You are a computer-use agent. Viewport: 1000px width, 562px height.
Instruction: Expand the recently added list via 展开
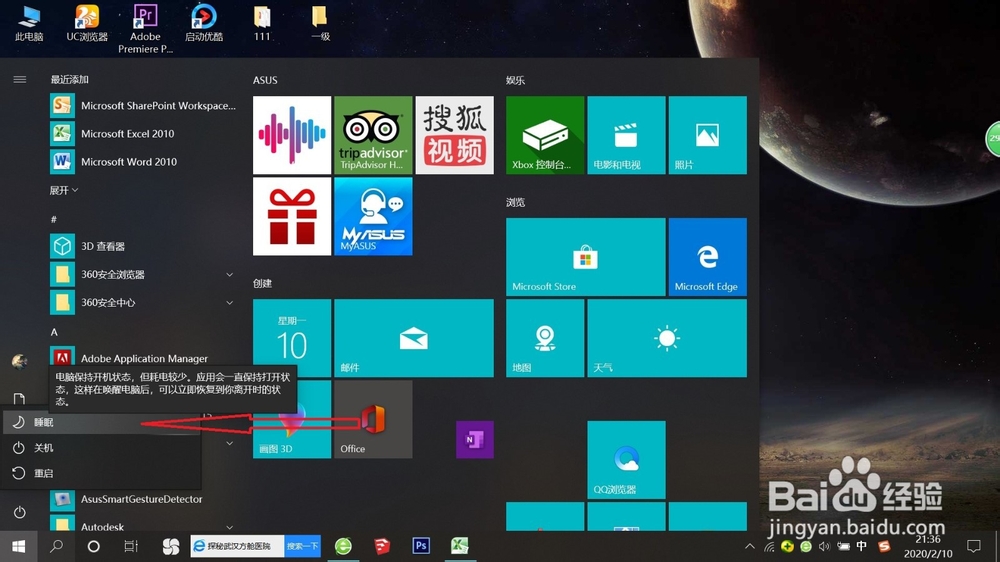pyautogui.click(x=64, y=190)
